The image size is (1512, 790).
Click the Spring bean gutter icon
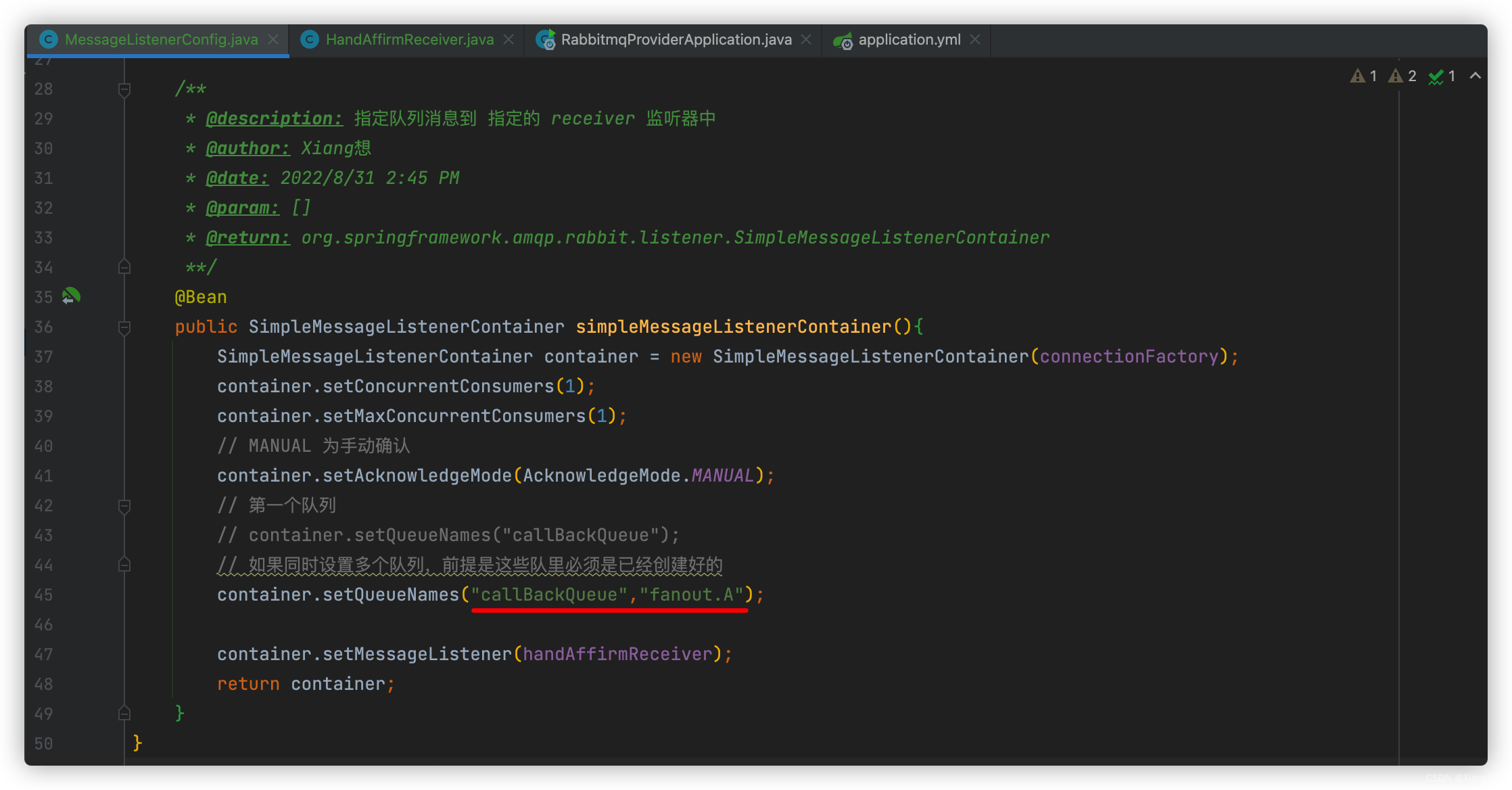click(70, 296)
